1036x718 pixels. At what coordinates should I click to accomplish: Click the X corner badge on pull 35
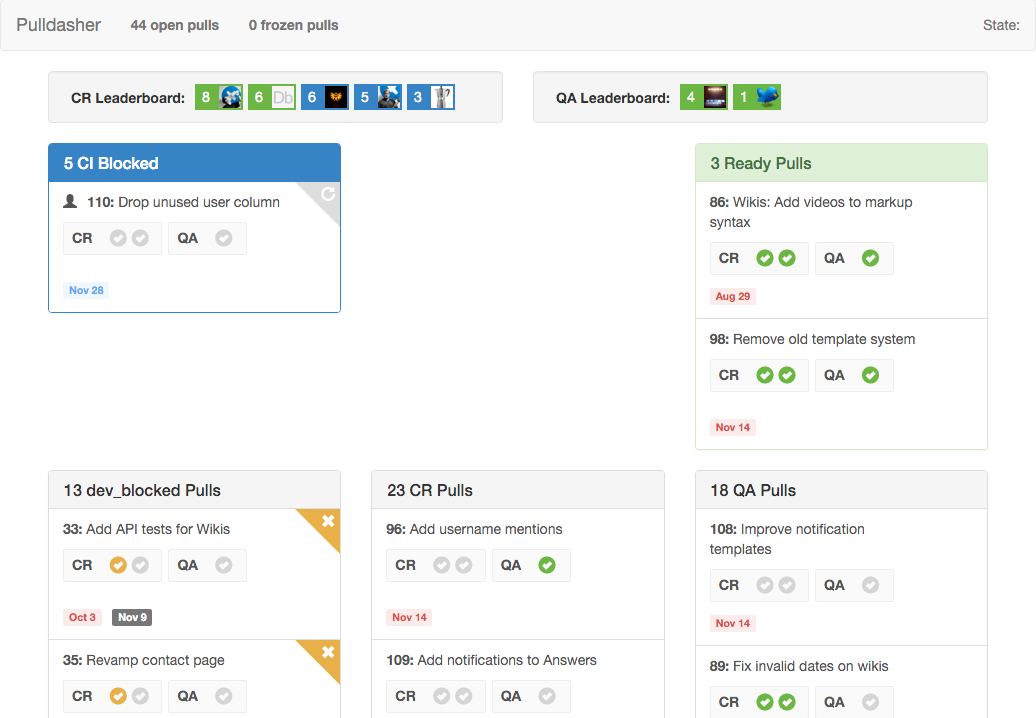point(328,652)
